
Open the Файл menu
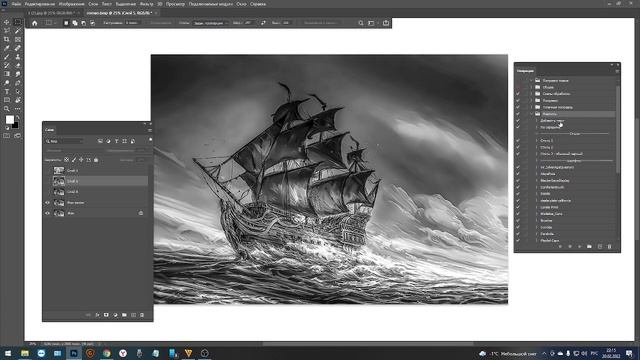coord(16,4)
